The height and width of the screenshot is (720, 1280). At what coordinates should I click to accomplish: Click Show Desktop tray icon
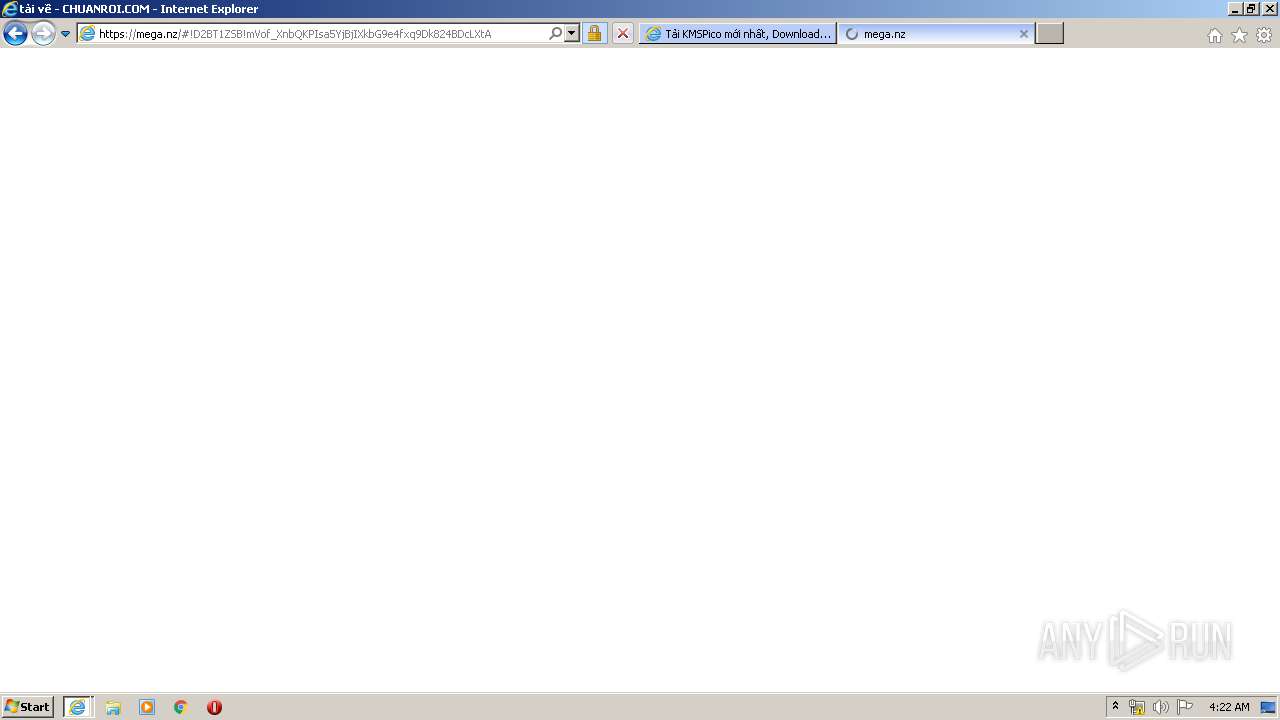tap(1268, 707)
